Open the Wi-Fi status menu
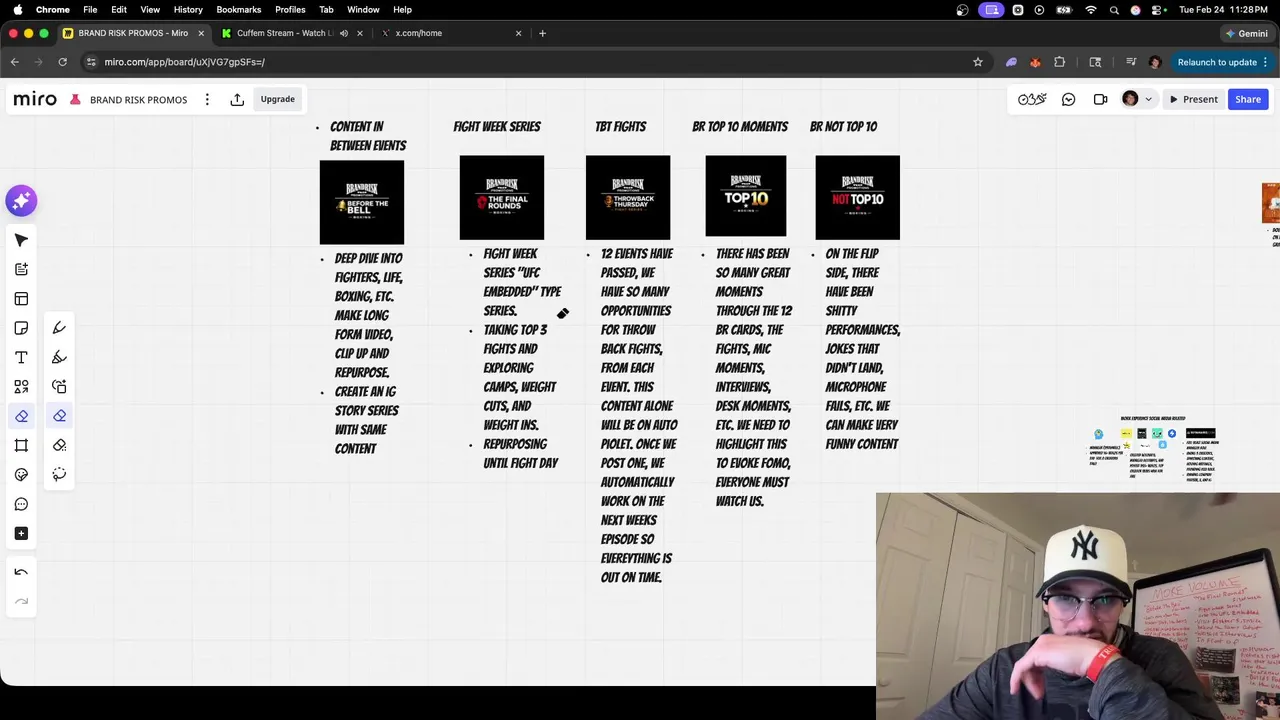Viewport: 1280px width, 720px height. (1090, 9)
